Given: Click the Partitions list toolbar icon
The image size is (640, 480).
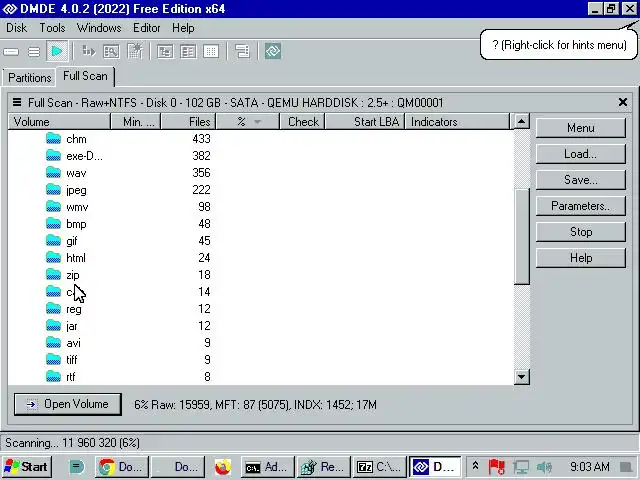Looking at the screenshot, I should pyautogui.click(x=34, y=52).
